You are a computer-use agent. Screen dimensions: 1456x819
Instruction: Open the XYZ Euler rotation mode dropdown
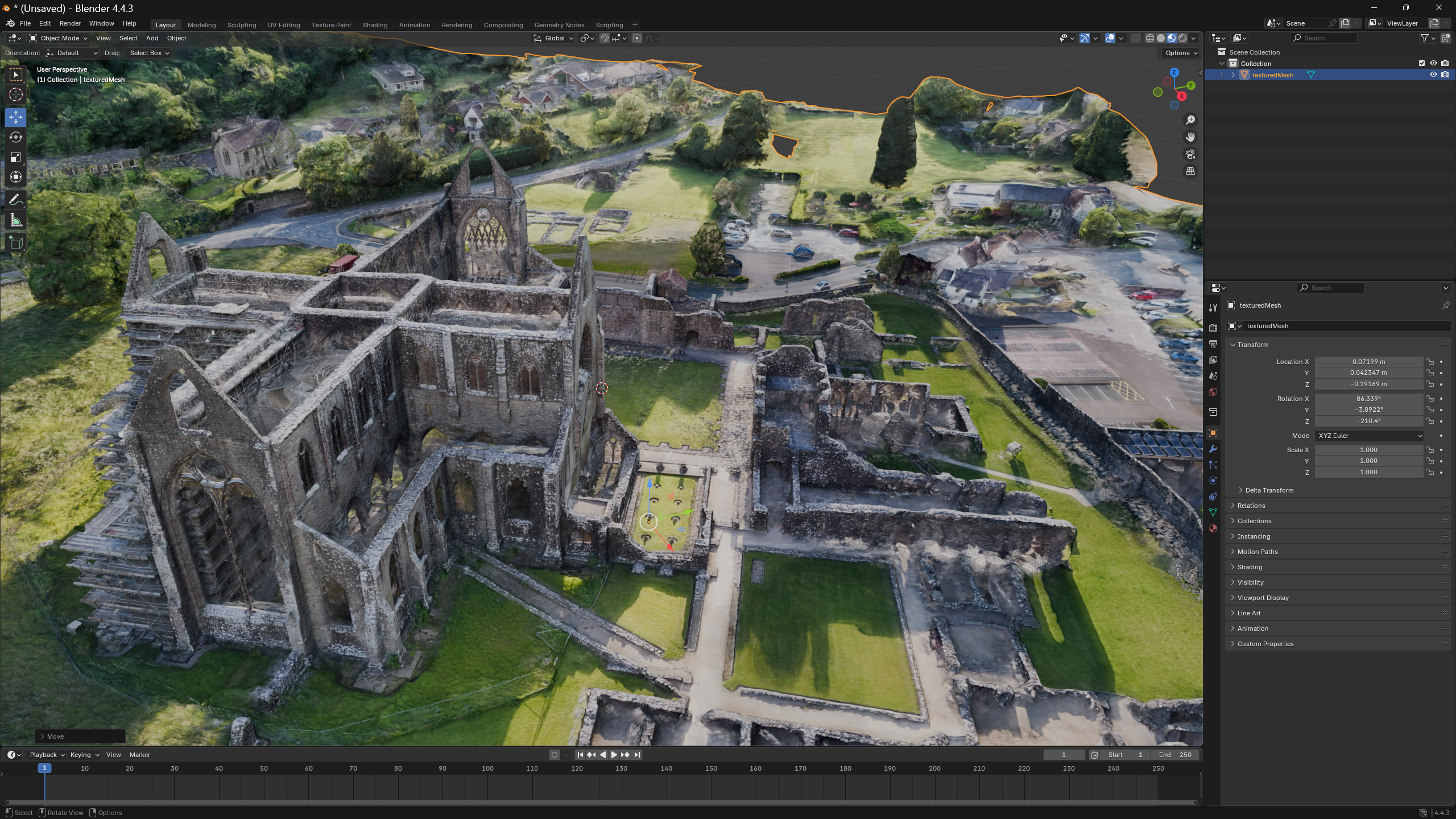[1370, 436]
